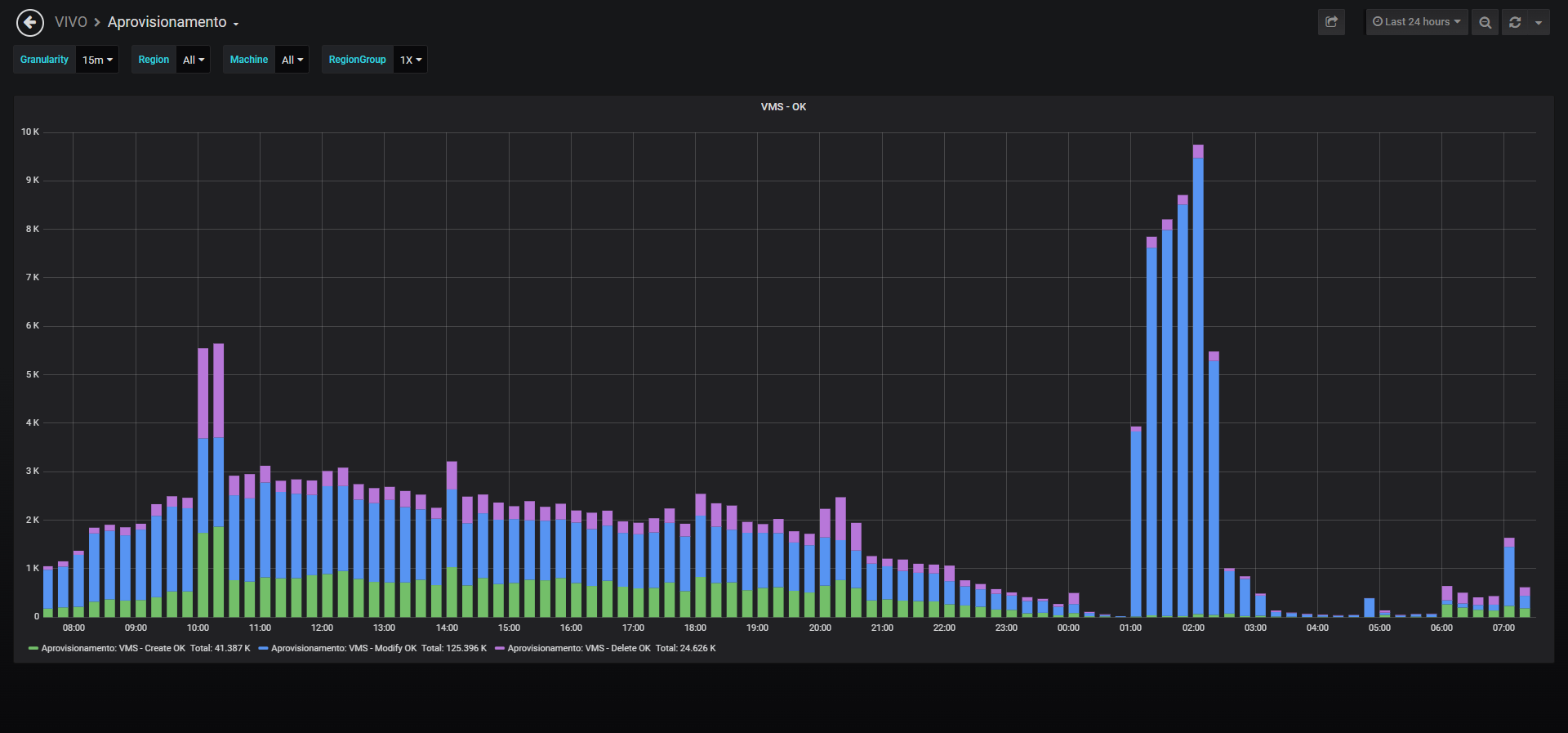Expand the Machine All dropdown

click(292, 60)
